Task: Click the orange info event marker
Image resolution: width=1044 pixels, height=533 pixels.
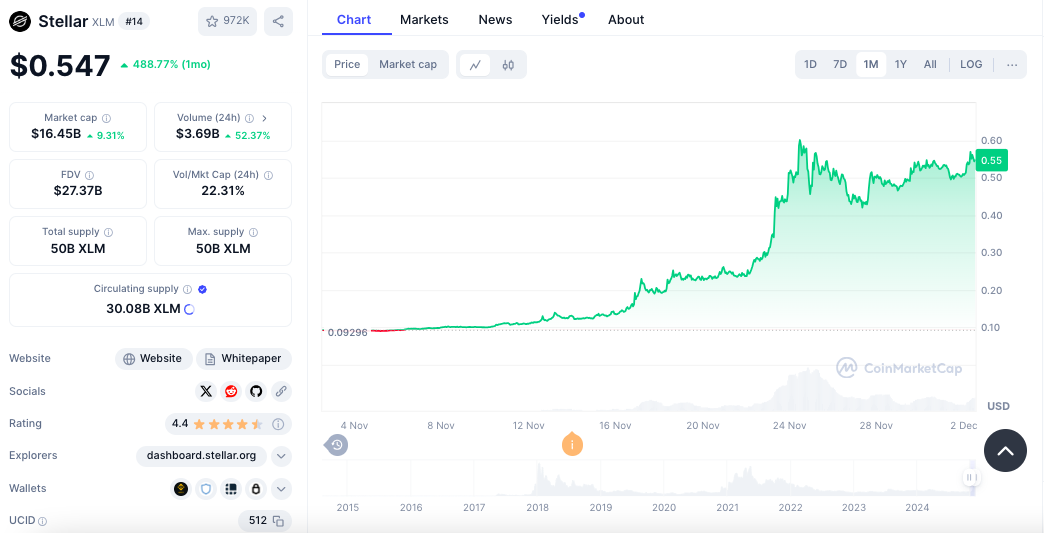Action: pyautogui.click(x=572, y=444)
